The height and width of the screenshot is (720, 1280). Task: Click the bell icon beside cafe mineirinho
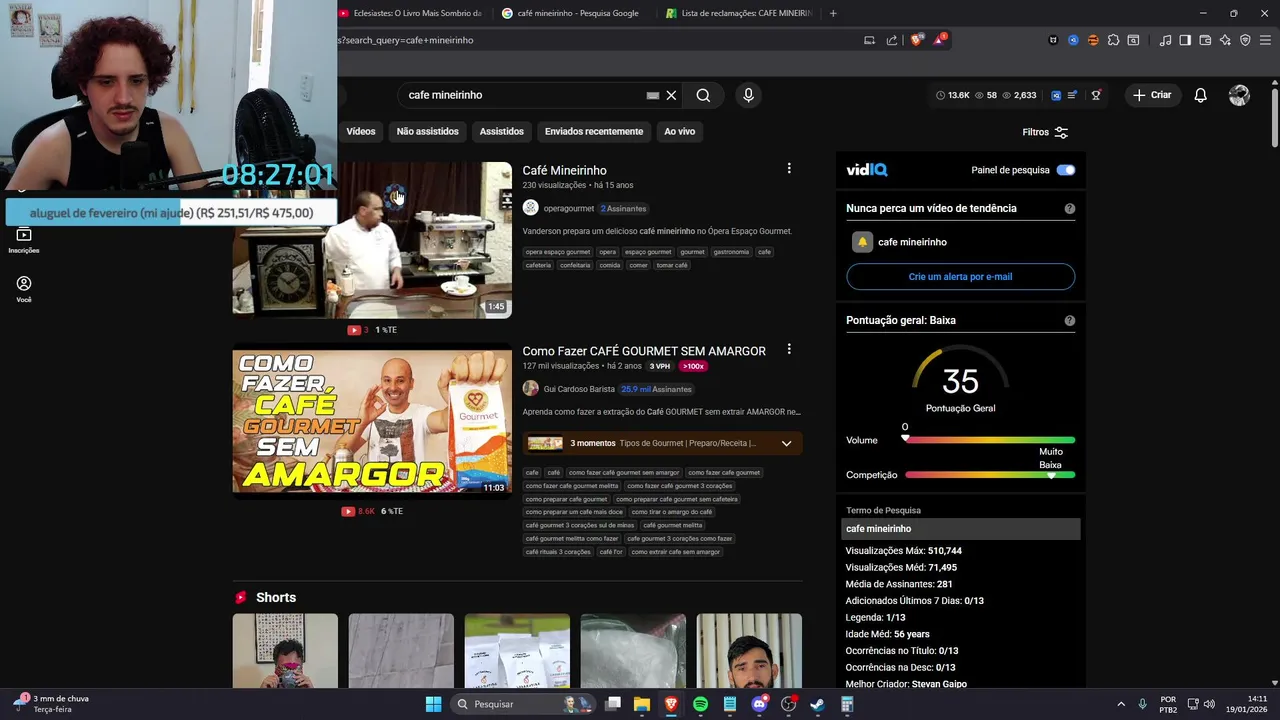pos(862,242)
